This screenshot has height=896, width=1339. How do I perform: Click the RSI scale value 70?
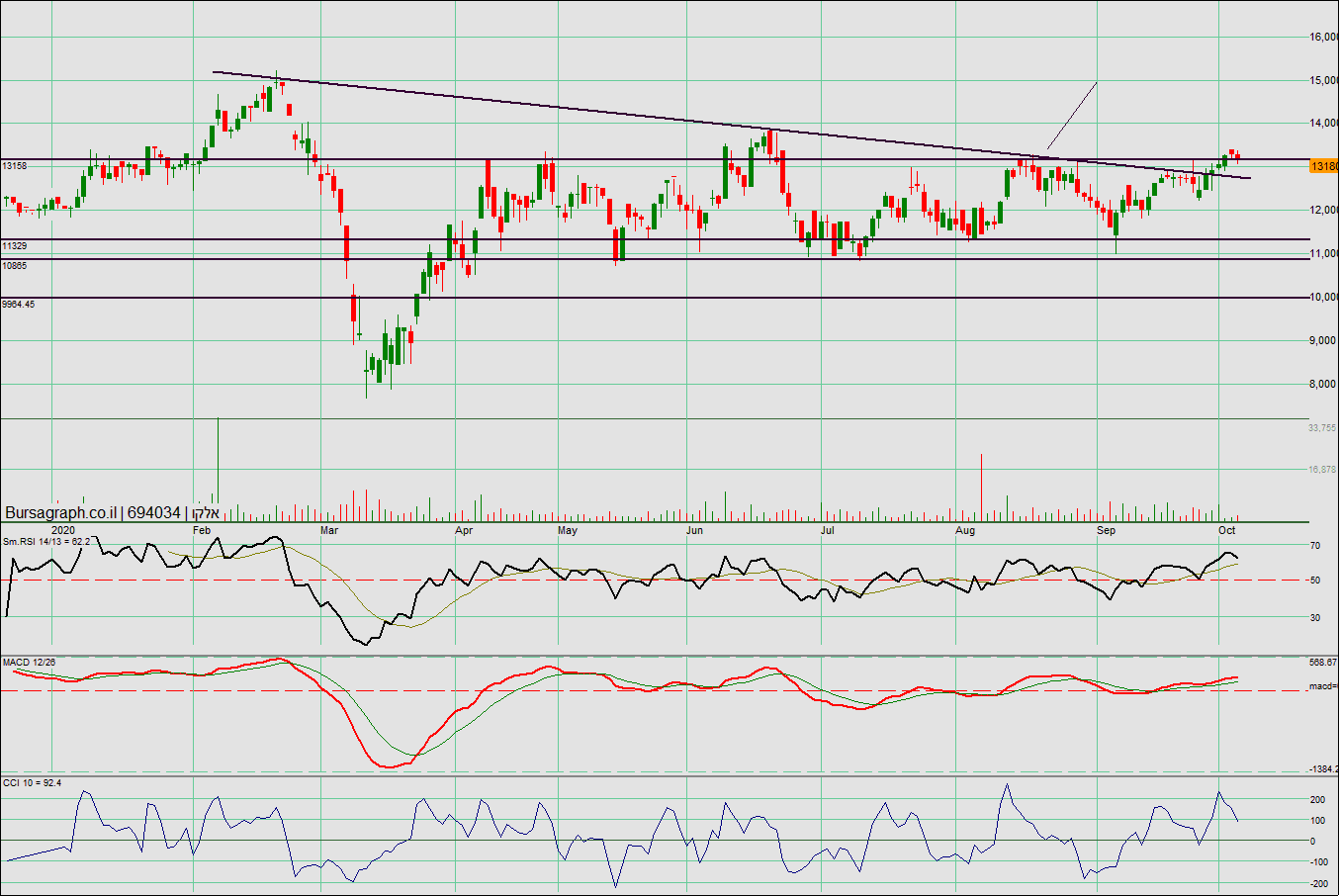tap(1315, 545)
